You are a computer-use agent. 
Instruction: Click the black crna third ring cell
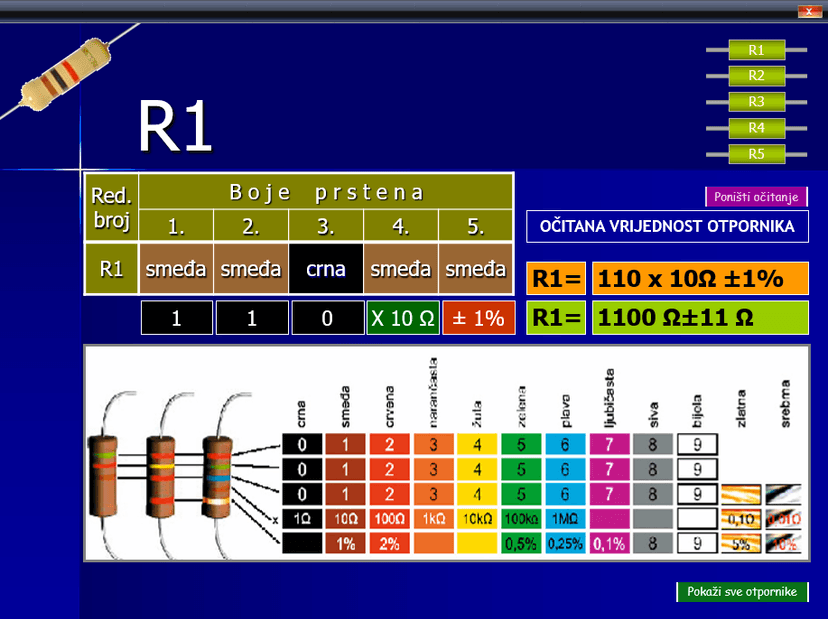326,269
